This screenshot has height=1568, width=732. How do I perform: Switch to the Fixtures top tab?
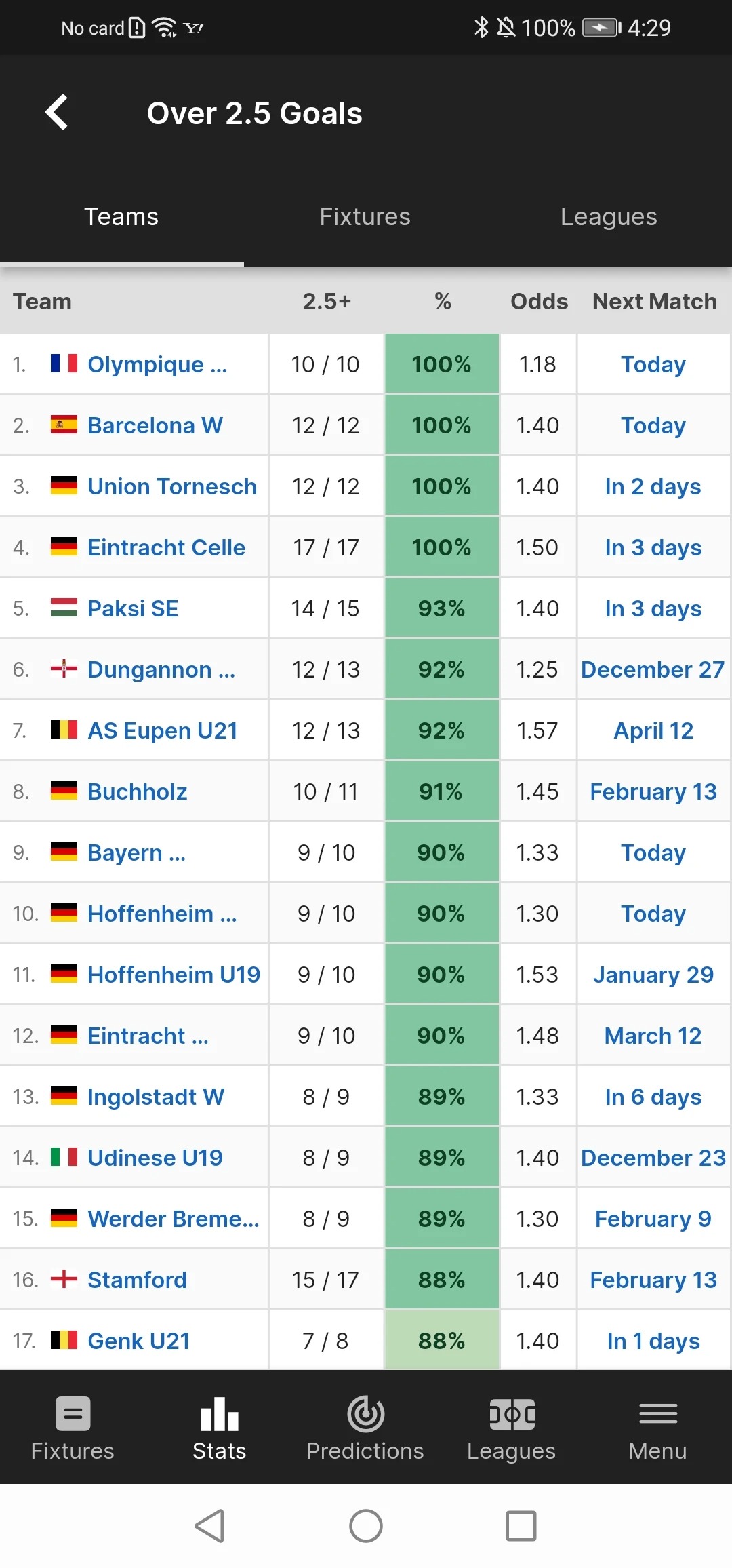pyautogui.click(x=365, y=217)
